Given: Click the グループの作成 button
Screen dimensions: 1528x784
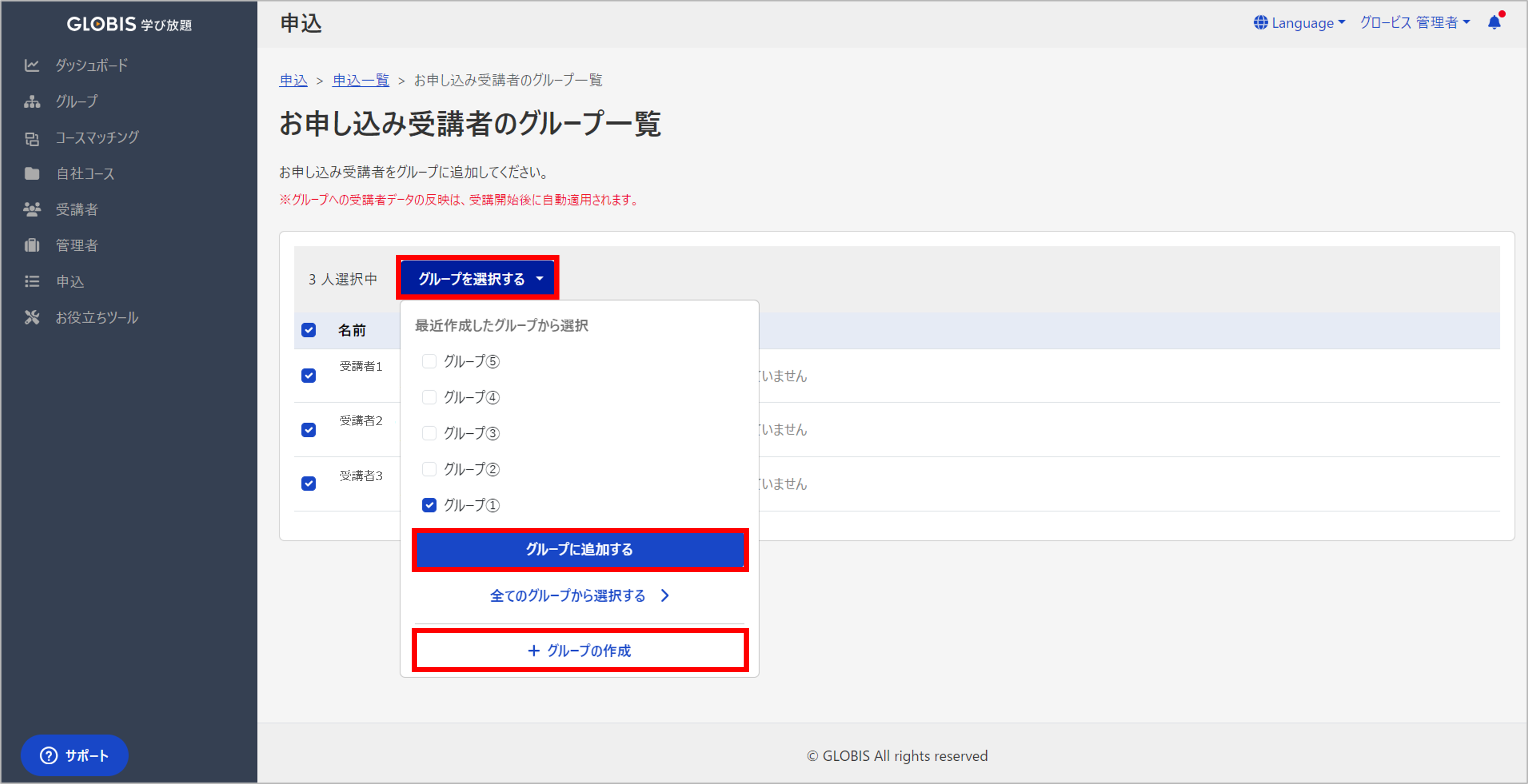Looking at the screenshot, I should [579, 651].
